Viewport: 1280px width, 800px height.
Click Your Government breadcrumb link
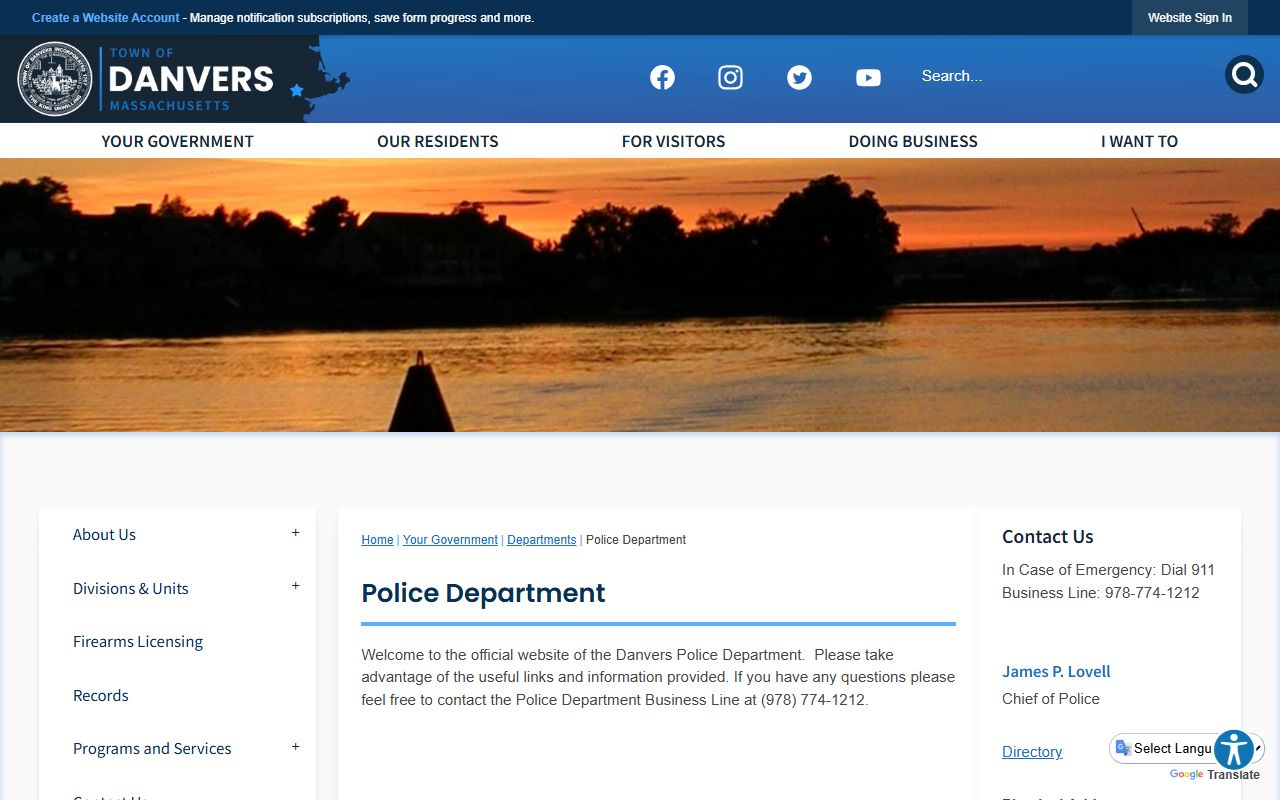tap(450, 540)
